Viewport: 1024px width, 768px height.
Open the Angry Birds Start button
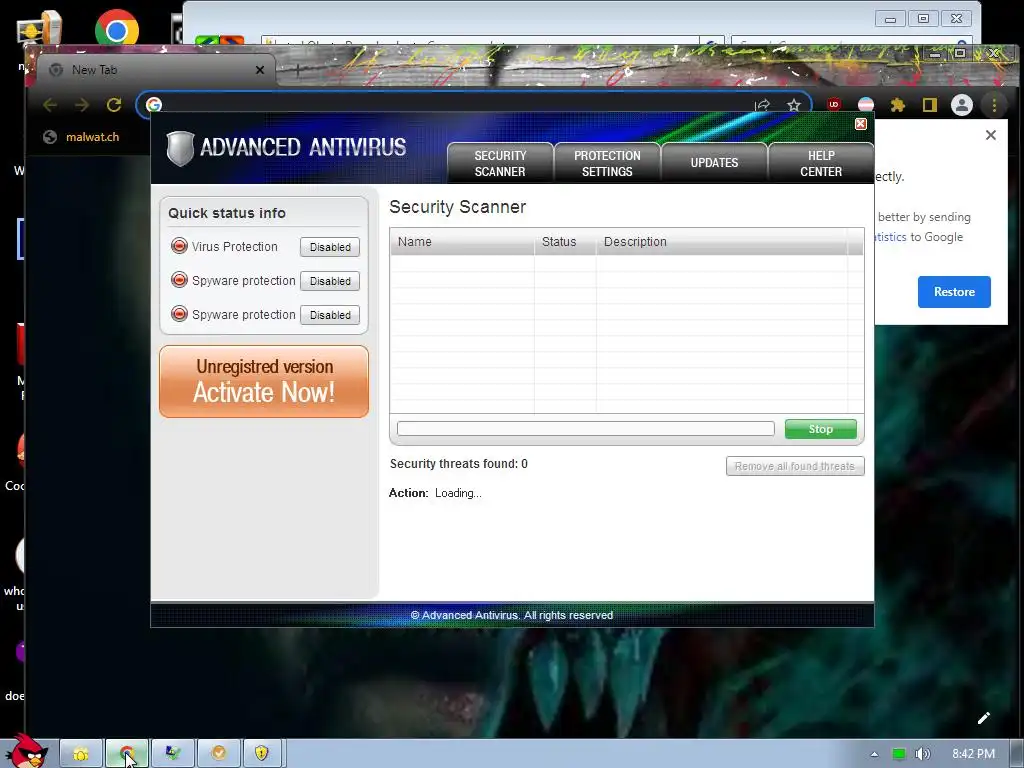(x=27, y=751)
